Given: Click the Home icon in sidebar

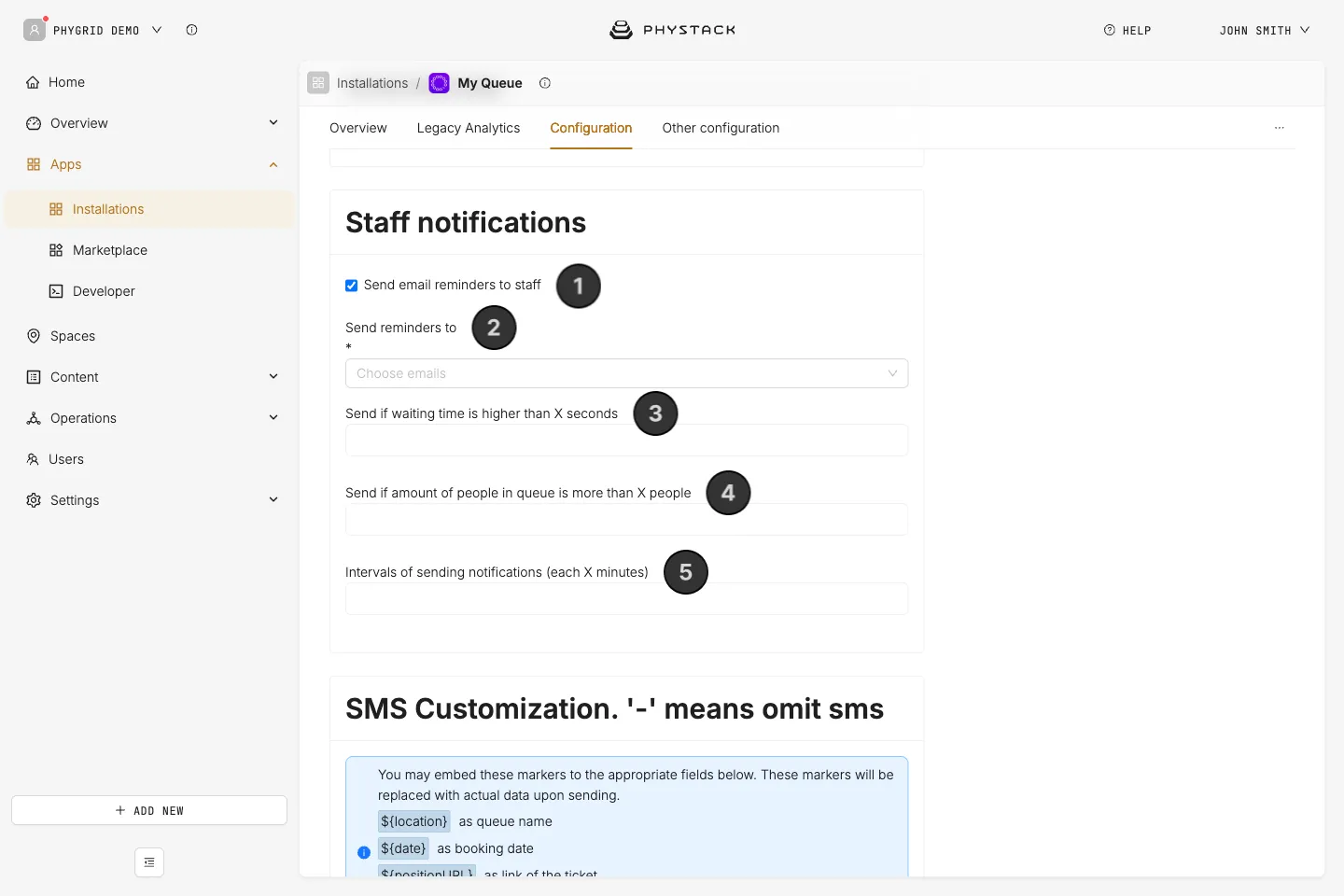Looking at the screenshot, I should [x=34, y=82].
